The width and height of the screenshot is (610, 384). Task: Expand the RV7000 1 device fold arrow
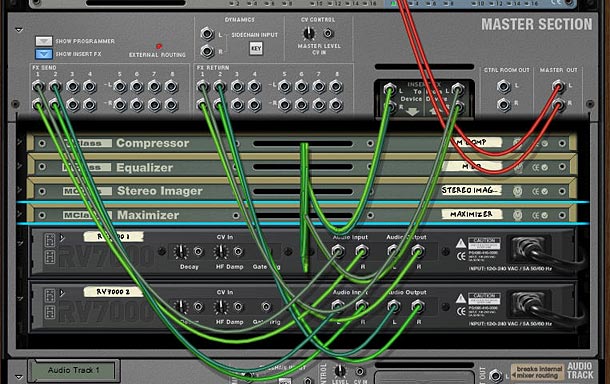(20, 243)
